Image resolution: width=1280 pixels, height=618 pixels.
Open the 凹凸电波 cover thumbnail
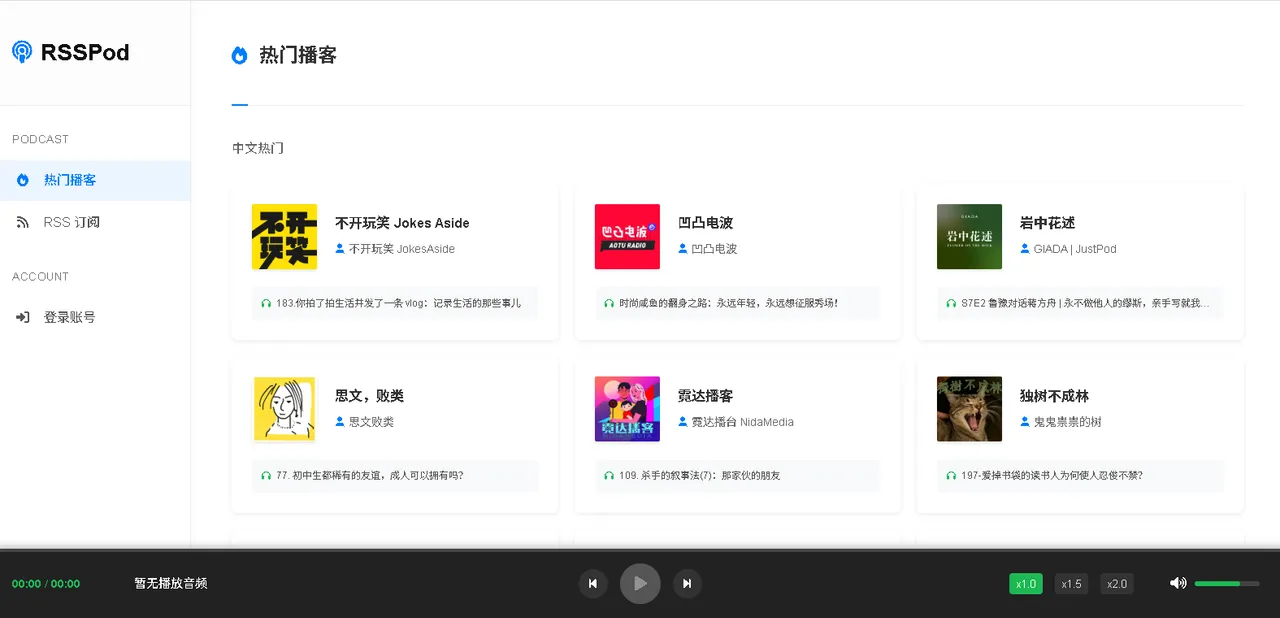pyautogui.click(x=627, y=237)
